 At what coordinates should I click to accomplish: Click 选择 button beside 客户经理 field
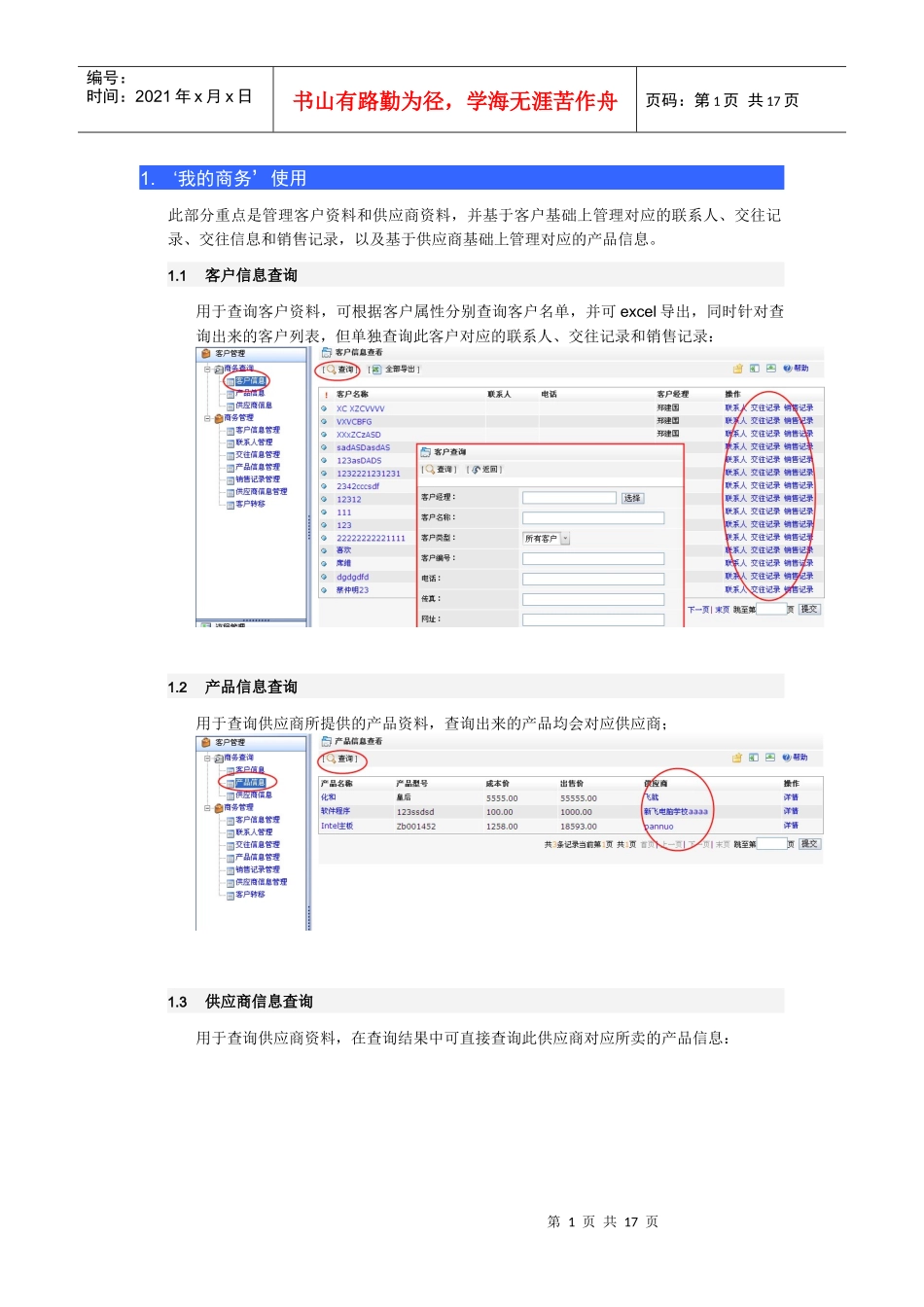[x=632, y=498]
